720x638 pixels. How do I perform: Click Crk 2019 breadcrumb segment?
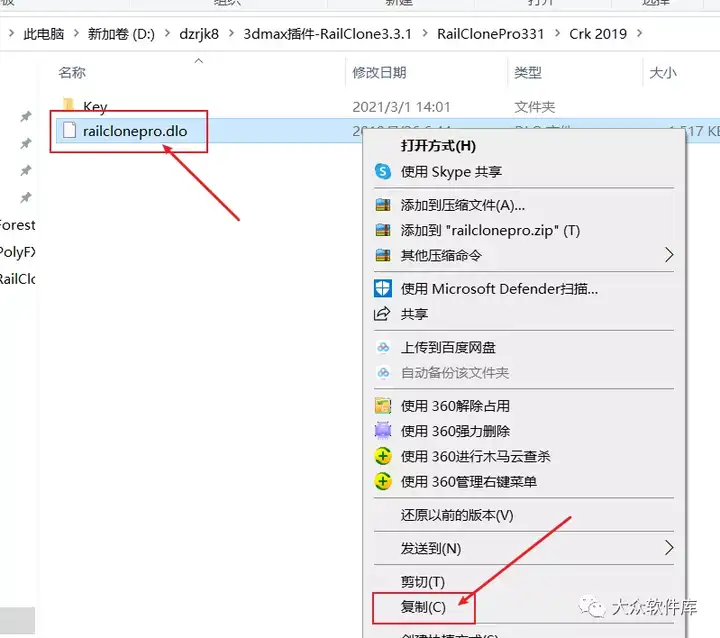pos(598,34)
